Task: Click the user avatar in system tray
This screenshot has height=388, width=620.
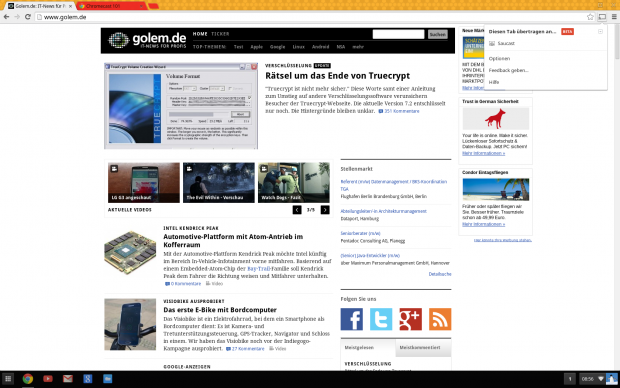Action: click(612, 379)
